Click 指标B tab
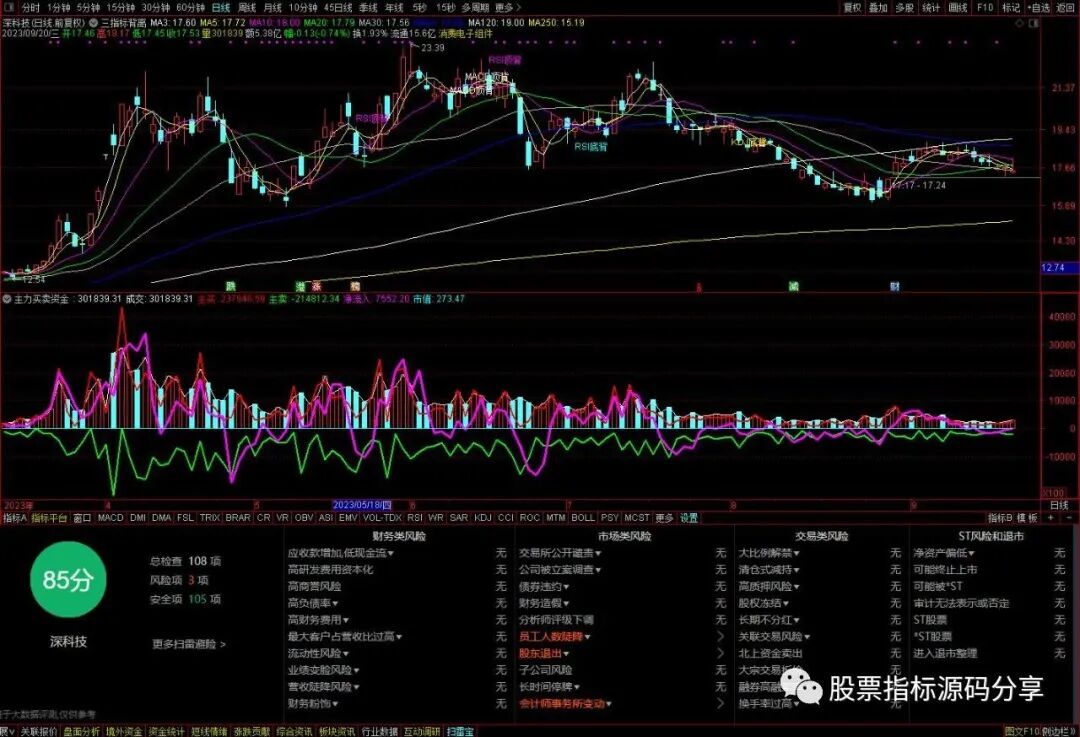The width and height of the screenshot is (1080, 737). (1000, 517)
